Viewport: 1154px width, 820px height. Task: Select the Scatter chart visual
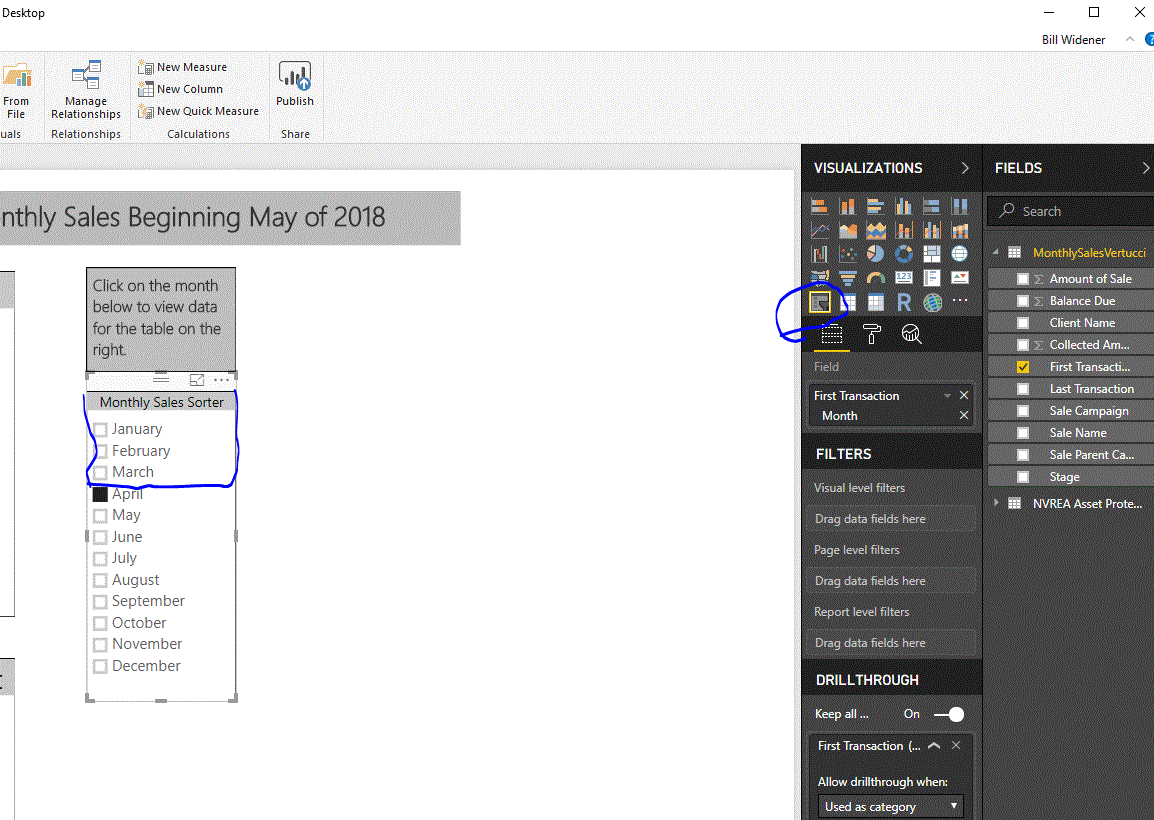[847, 254]
